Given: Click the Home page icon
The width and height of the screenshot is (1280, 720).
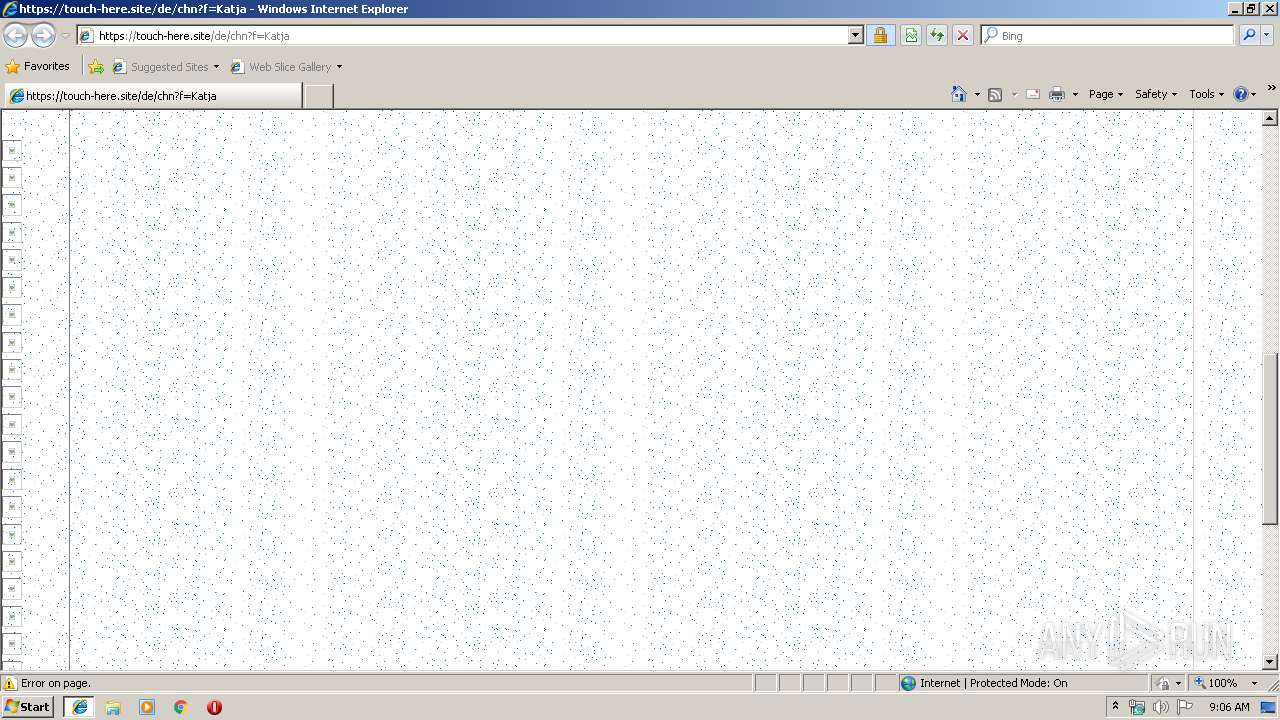Looking at the screenshot, I should click(x=958, y=94).
